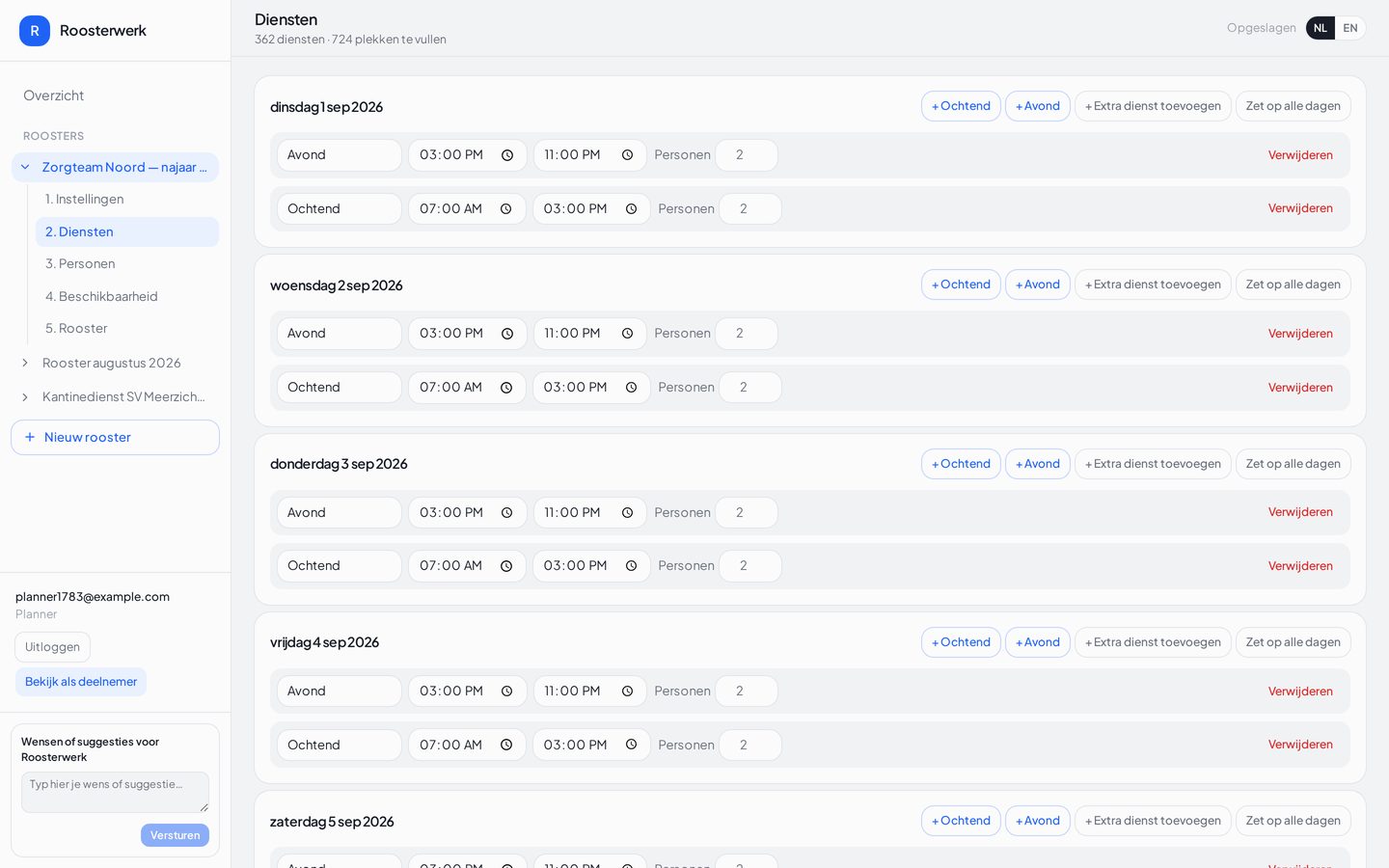Open clock picker for woensdag Avond end time
The image size is (1389, 868).
coord(627,334)
